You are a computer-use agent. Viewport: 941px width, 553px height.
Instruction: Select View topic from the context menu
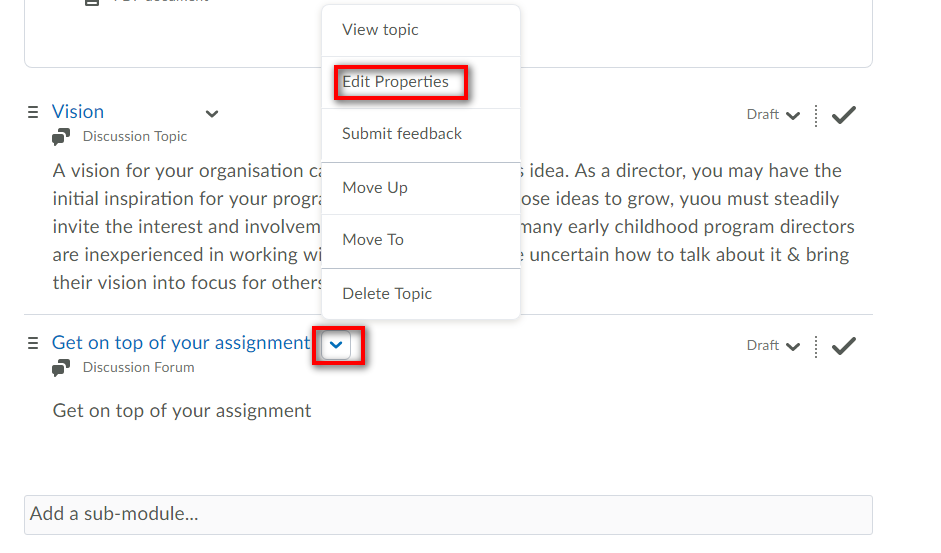click(421, 30)
